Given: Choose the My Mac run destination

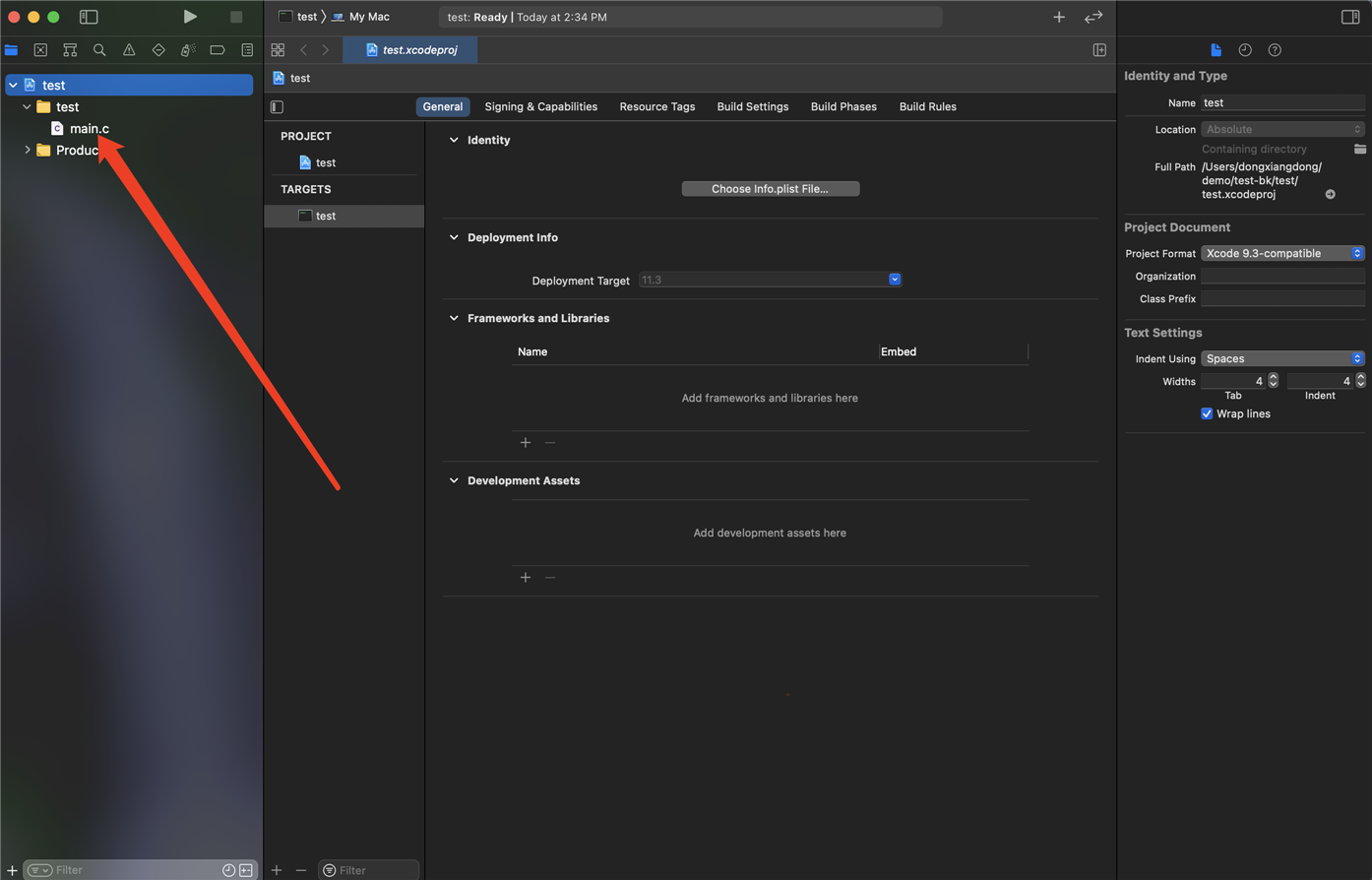Looking at the screenshot, I should pyautogui.click(x=360, y=17).
